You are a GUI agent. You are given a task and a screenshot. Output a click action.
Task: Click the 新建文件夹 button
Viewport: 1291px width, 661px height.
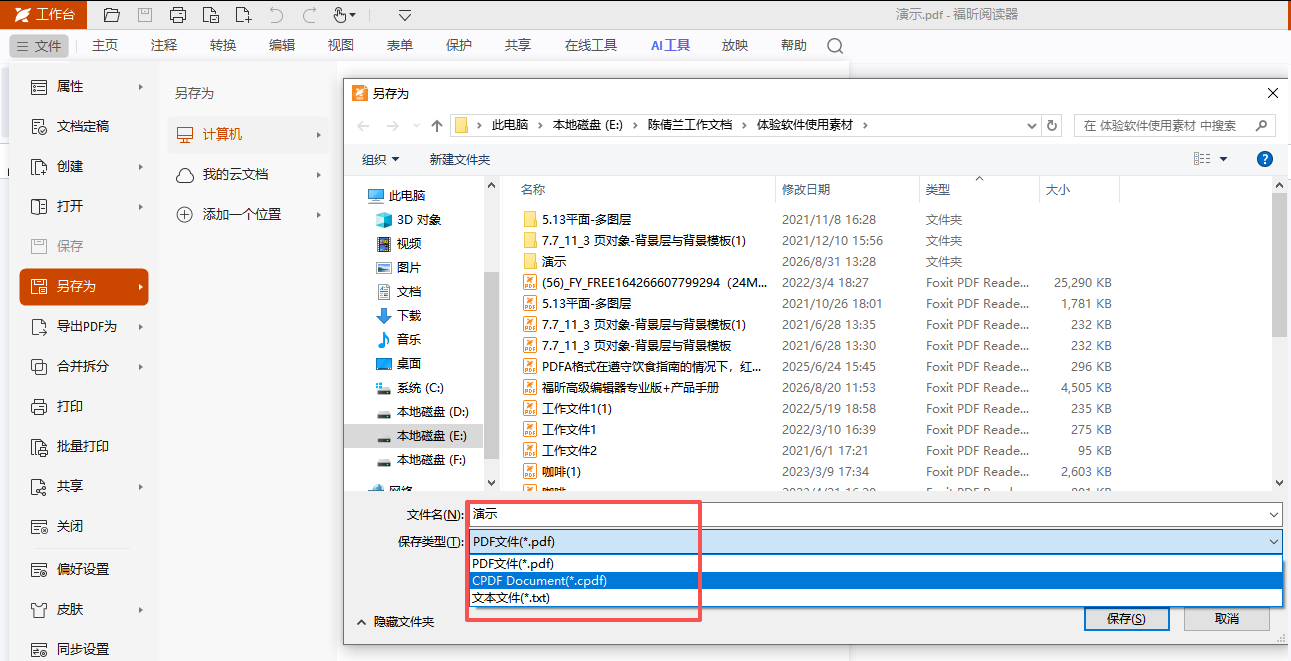click(x=460, y=159)
